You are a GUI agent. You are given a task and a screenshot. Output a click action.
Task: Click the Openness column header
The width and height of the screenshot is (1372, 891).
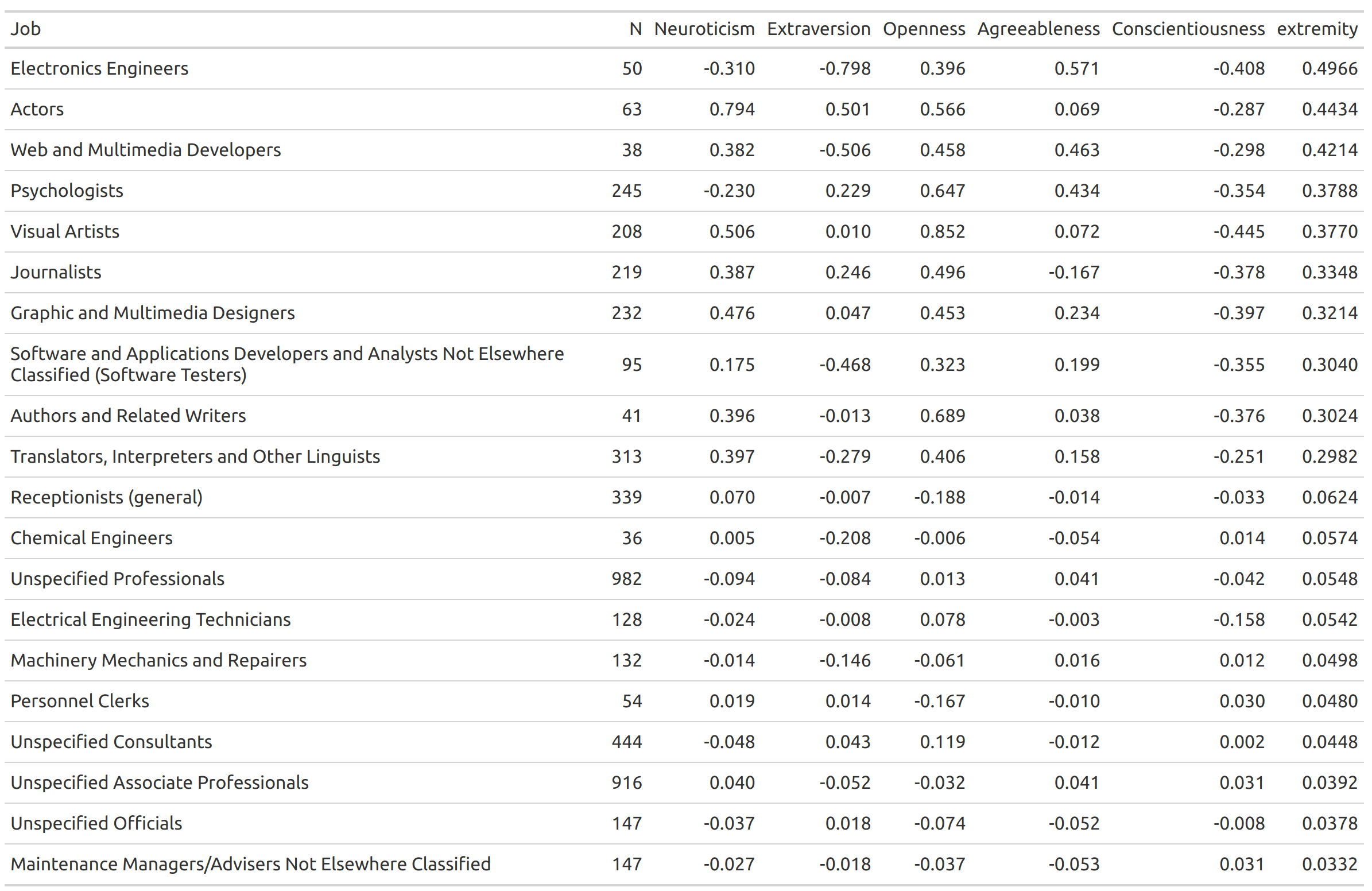924,29
